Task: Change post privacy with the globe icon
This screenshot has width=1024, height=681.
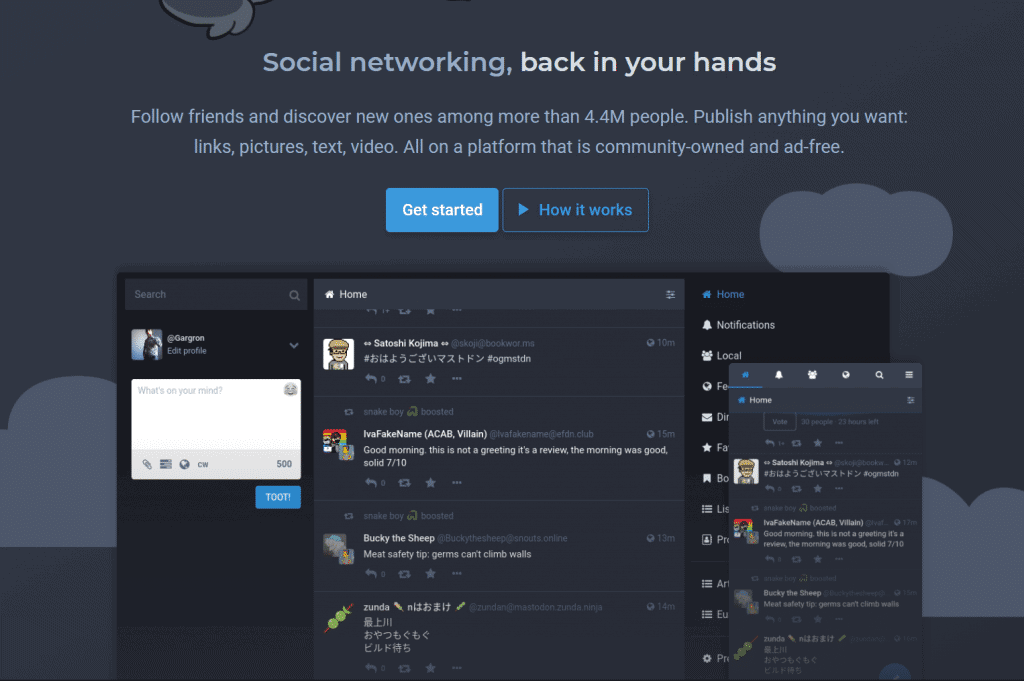Action: click(x=185, y=464)
